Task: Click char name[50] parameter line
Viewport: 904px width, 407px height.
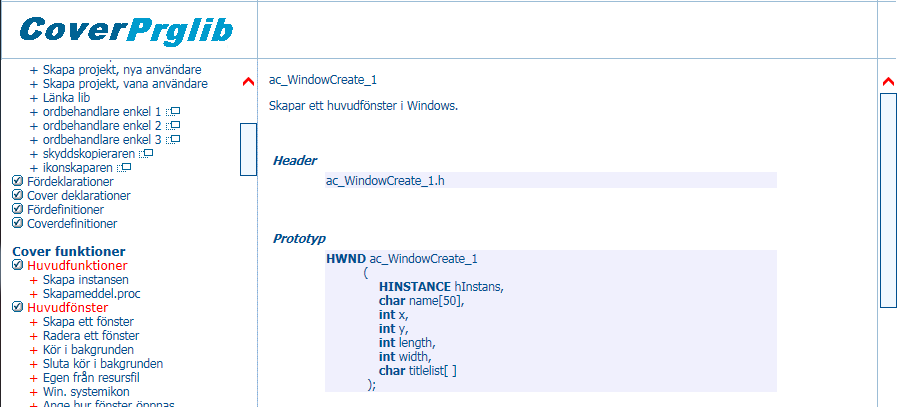Action: click(x=421, y=301)
